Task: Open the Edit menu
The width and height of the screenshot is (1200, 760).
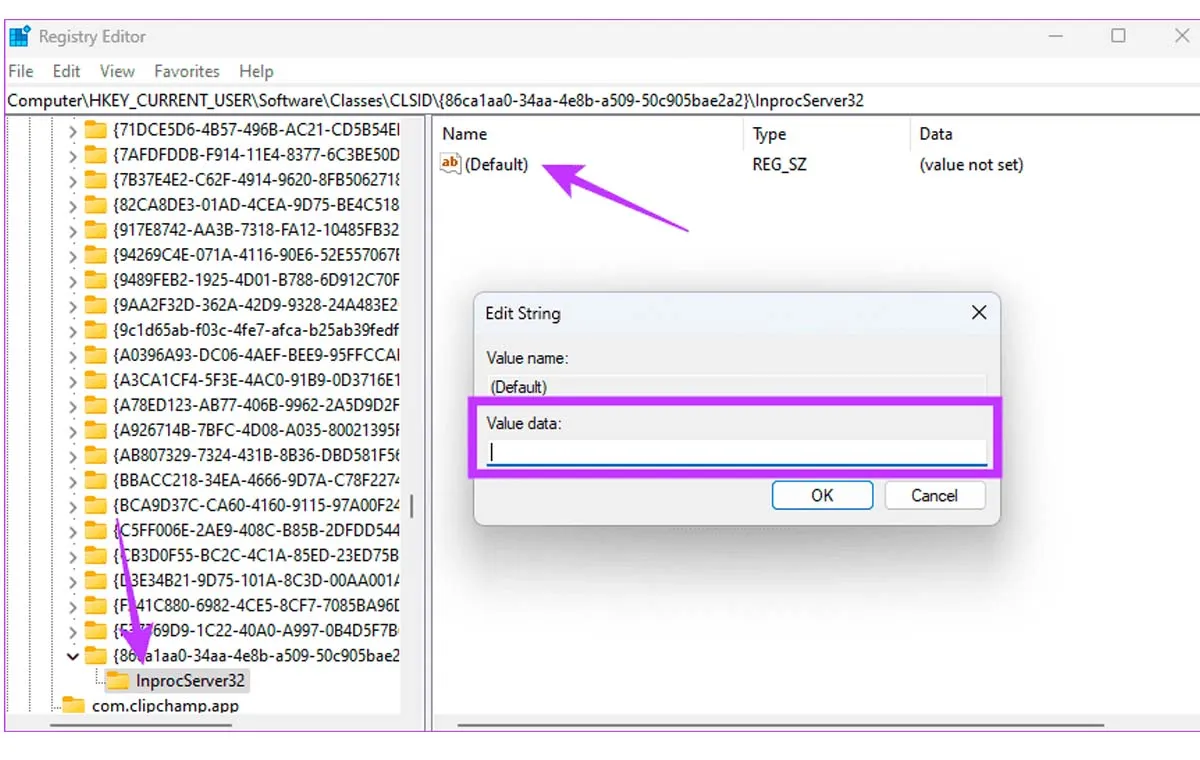Action: [x=67, y=71]
